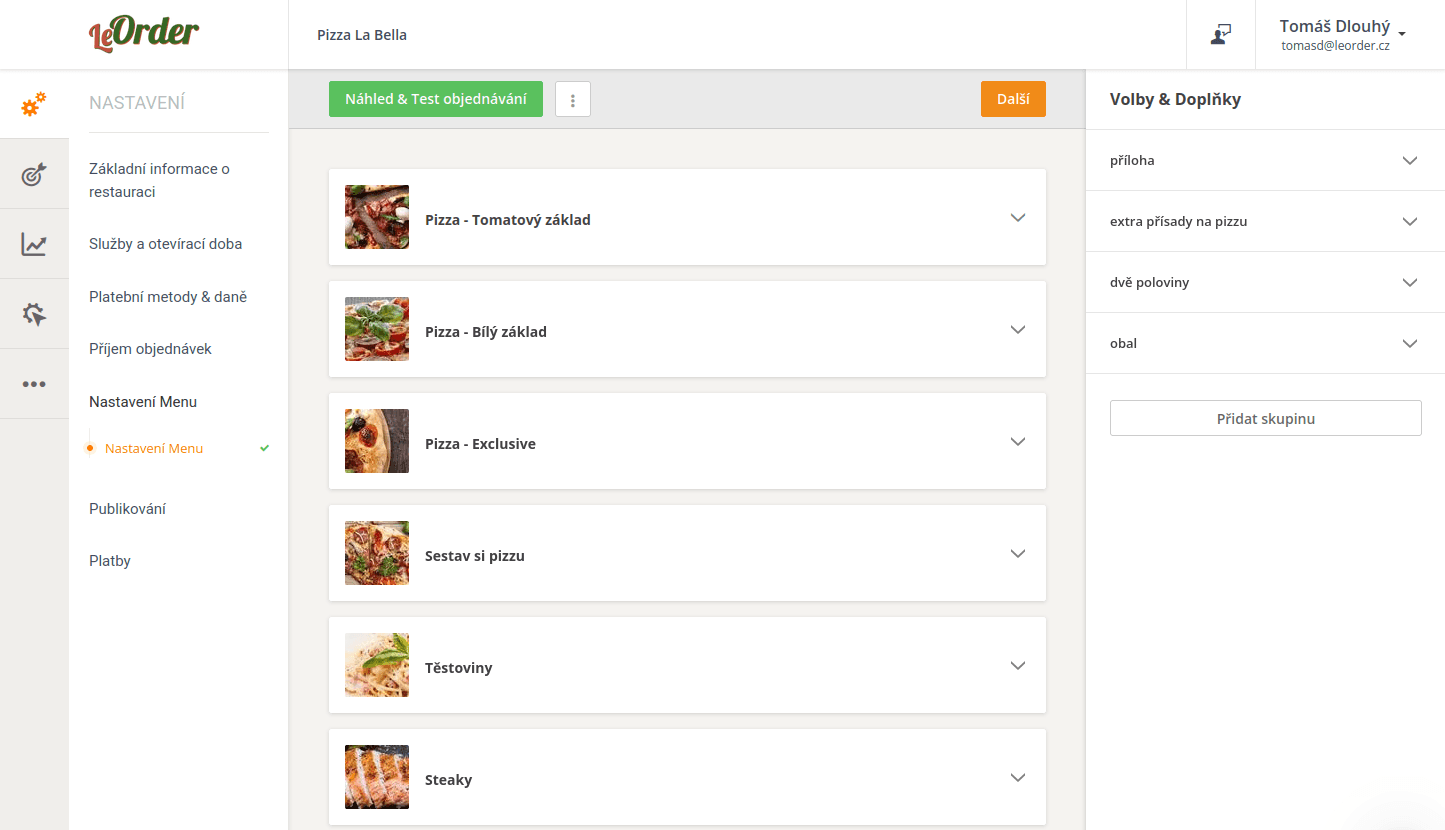Image resolution: width=1445 pixels, height=830 pixels.
Task: Click the Náhled & Test objednávání button
Action: click(435, 99)
